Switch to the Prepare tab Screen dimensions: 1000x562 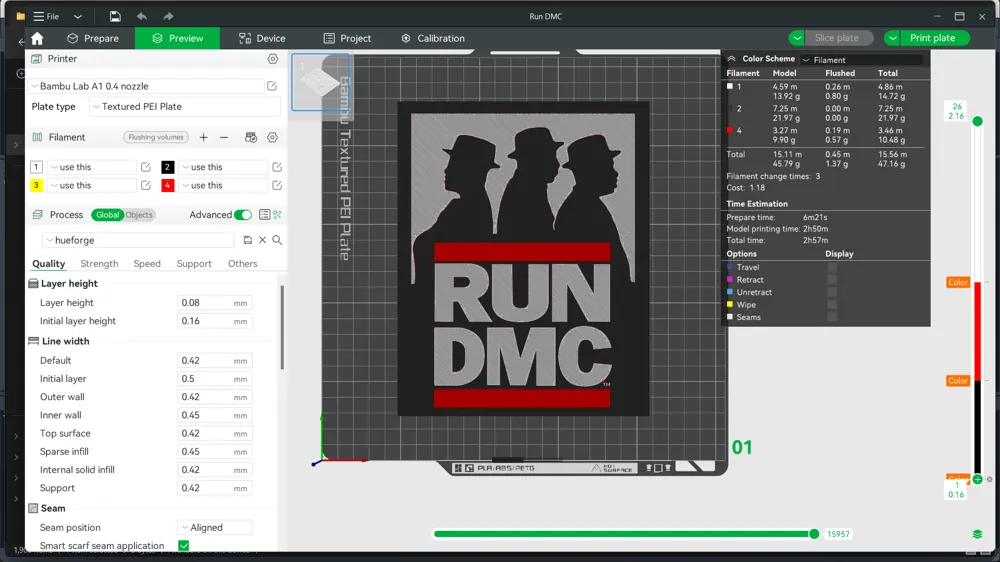point(93,38)
